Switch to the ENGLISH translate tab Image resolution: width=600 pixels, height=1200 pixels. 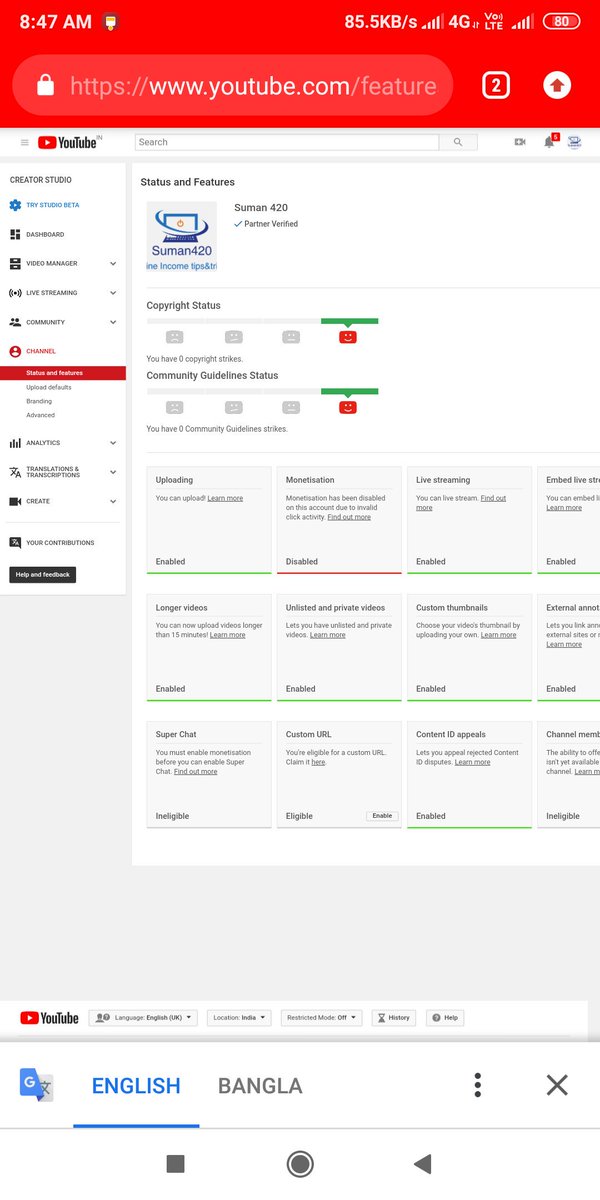(x=136, y=1086)
